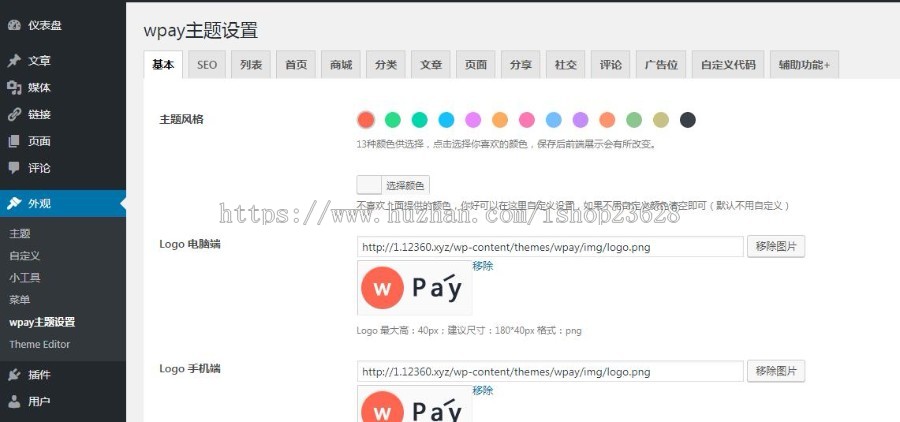Click the Plugins plug icon
Image resolution: width=900 pixels, height=422 pixels.
pos(14,375)
